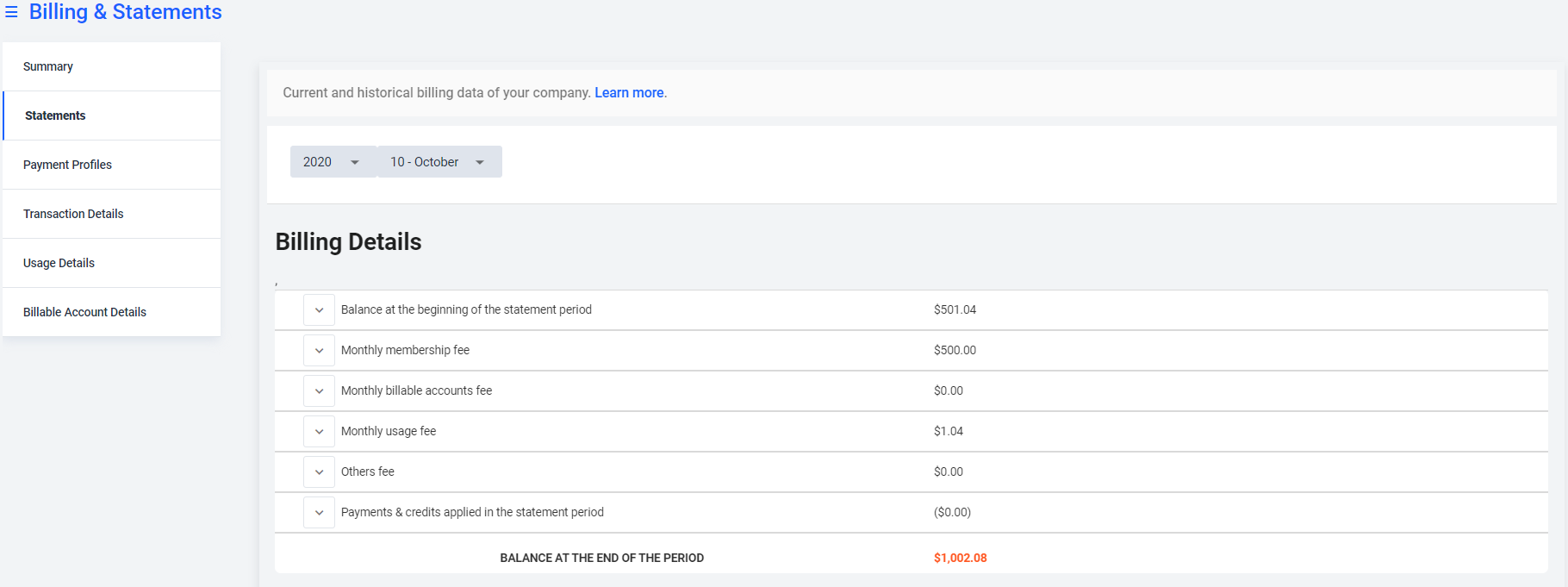Click the Monthly membership fee label
Screen dimensions: 1568x587
pyautogui.click(x=405, y=350)
